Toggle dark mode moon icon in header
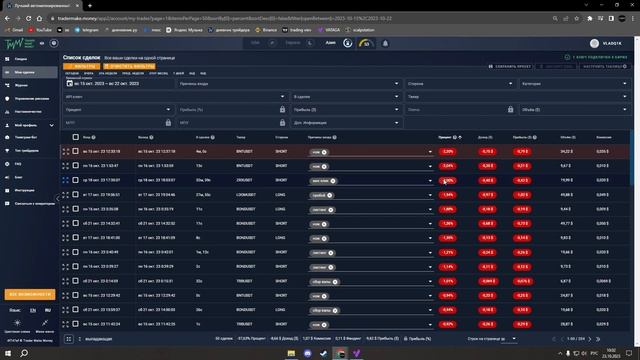Image resolution: width=640 pixels, height=360 pixels. pyautogui.click(x=310, y=43)
